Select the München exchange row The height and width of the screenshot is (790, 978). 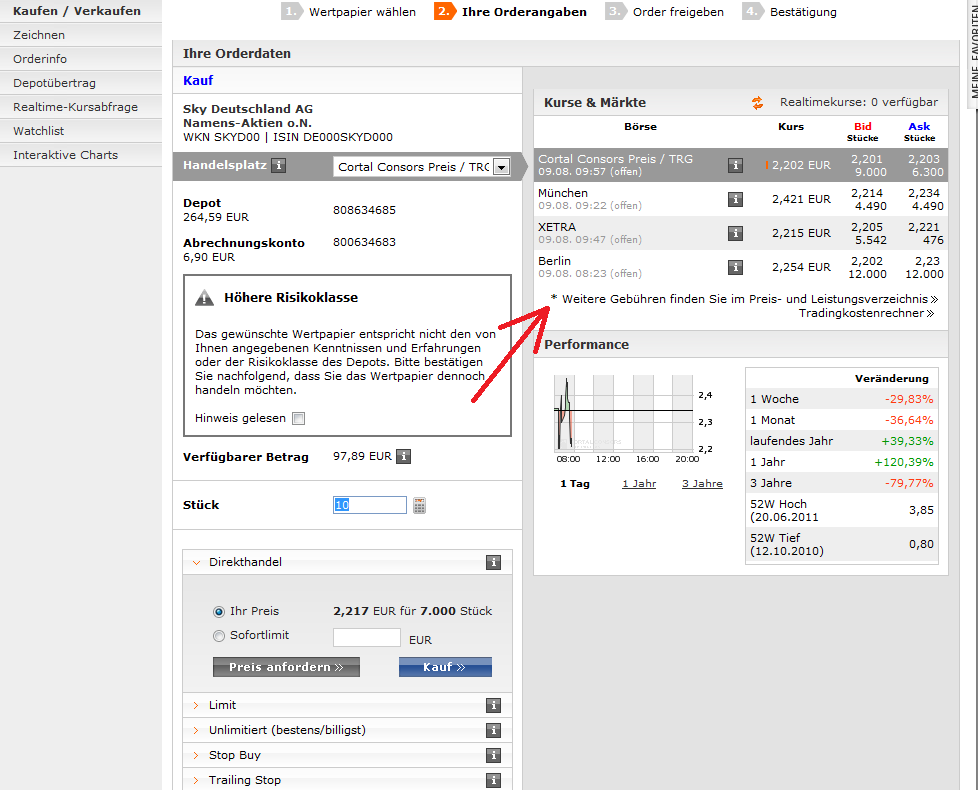coord(741,200)
